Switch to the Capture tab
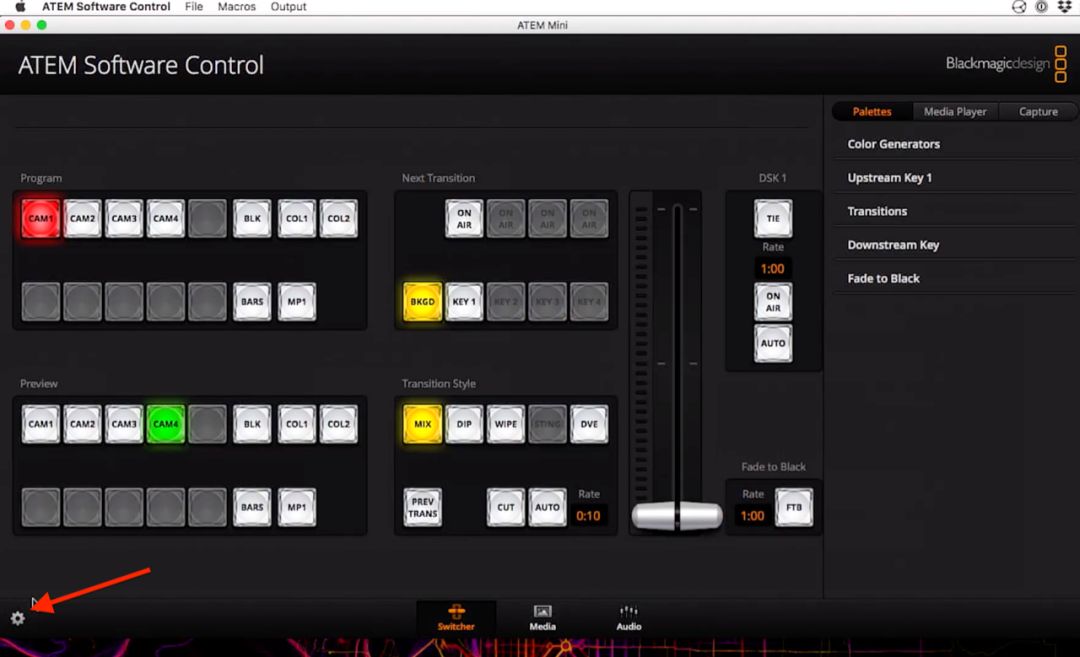The image size is (1080, 657). tap(1038, 112)
